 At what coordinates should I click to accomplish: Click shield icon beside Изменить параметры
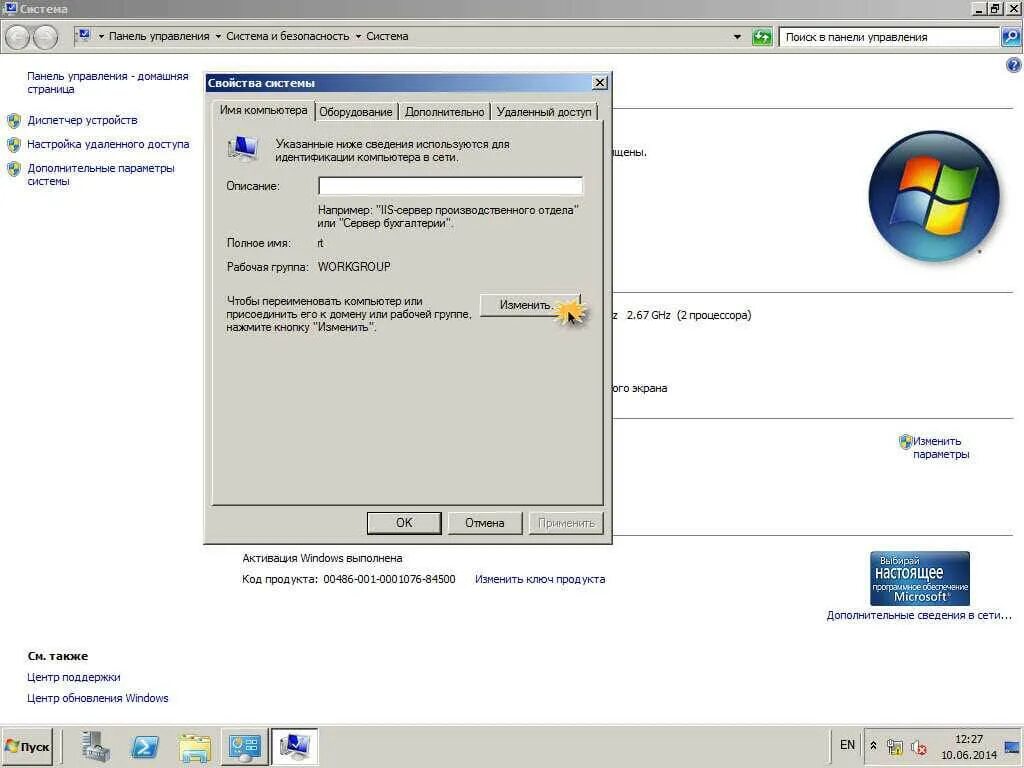[905, 442]
